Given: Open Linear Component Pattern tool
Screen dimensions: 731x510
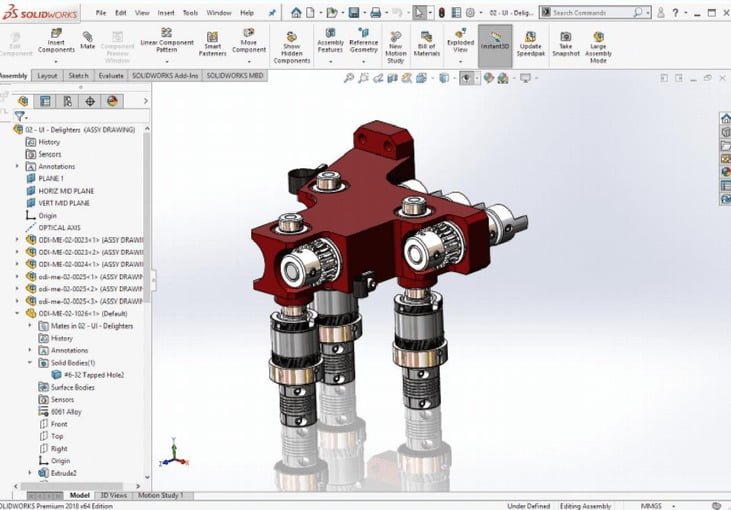Looking at the screenshot, I should (166, 41).
